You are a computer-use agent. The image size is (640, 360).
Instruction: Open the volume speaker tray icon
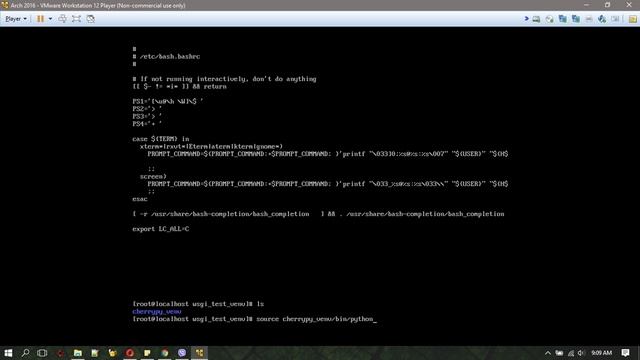(581, 353)
